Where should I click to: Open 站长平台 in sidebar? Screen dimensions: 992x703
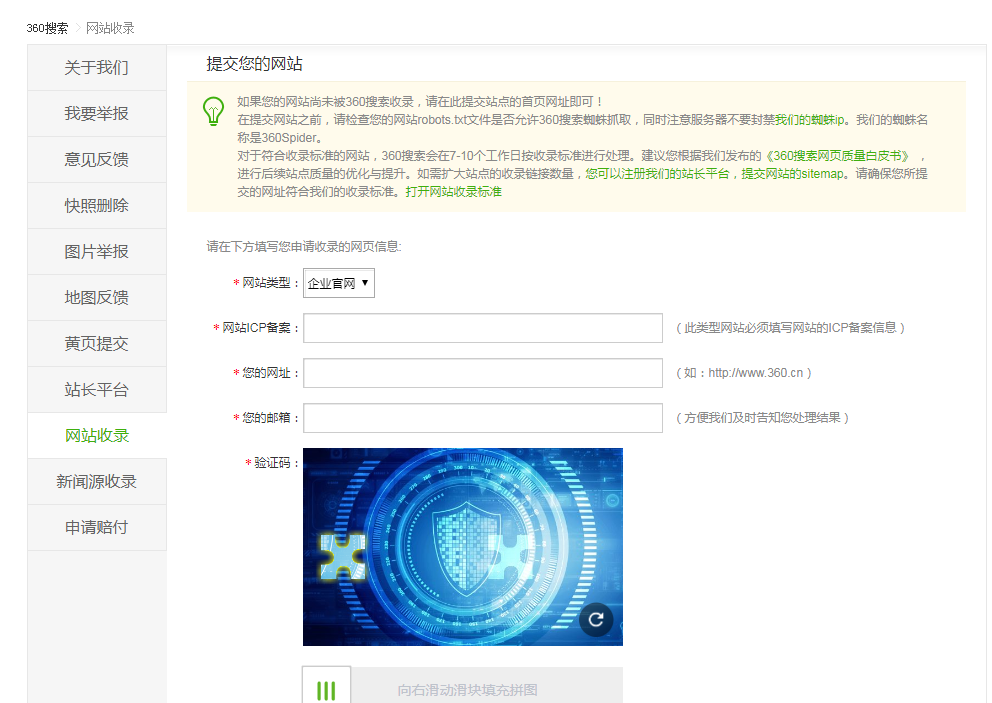click(x=97, y=390)
